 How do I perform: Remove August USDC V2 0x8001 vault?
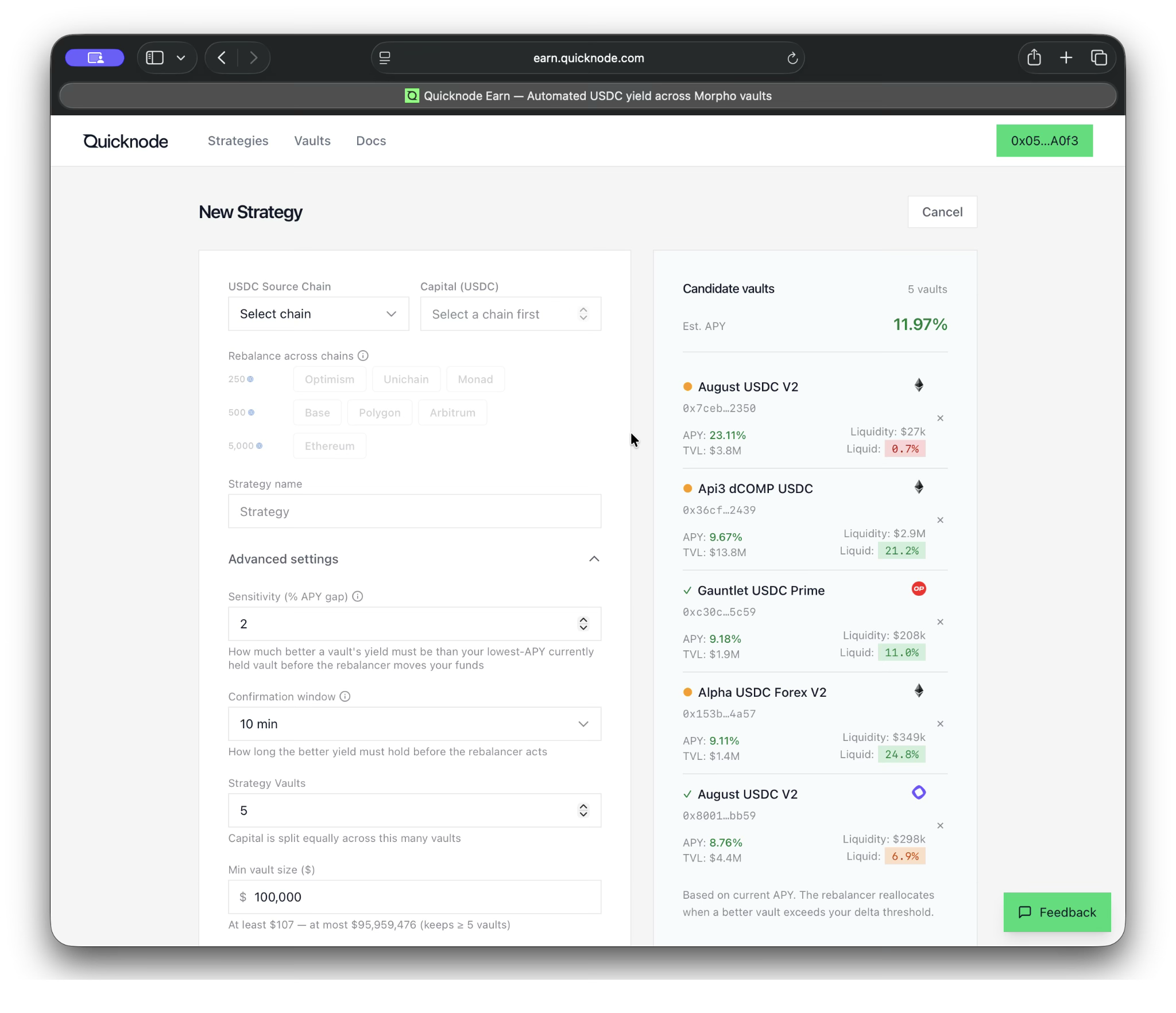tap(940, 826)
